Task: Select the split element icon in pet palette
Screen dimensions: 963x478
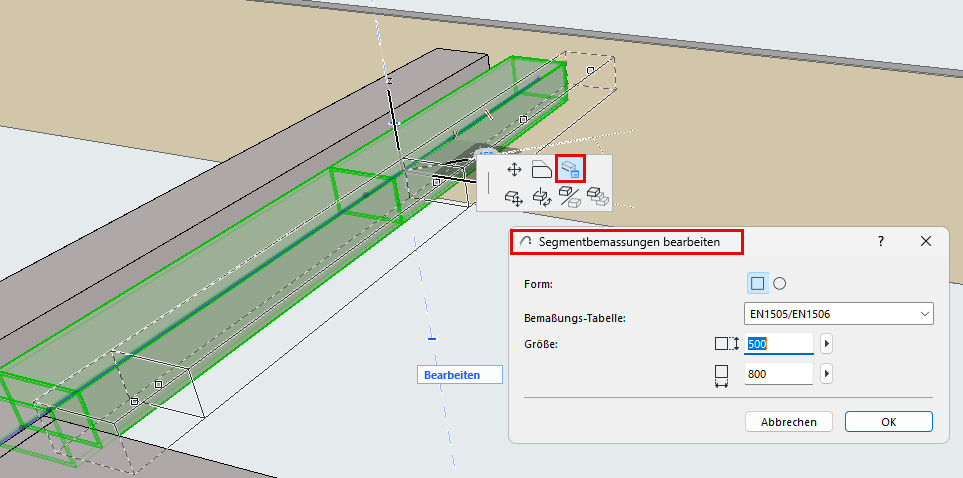Action: (569, 197)
